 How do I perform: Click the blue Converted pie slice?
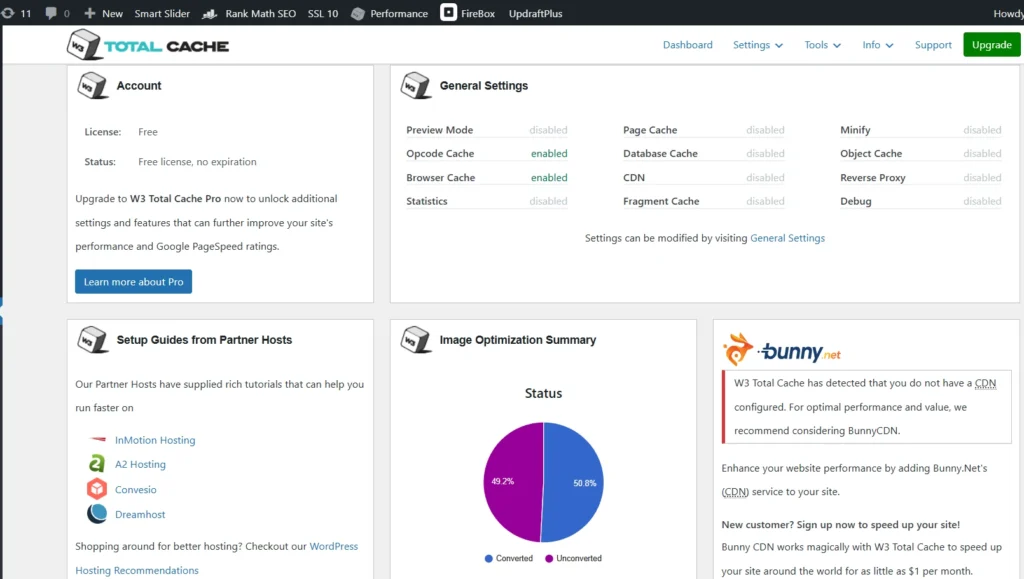[x=575, y=482]
